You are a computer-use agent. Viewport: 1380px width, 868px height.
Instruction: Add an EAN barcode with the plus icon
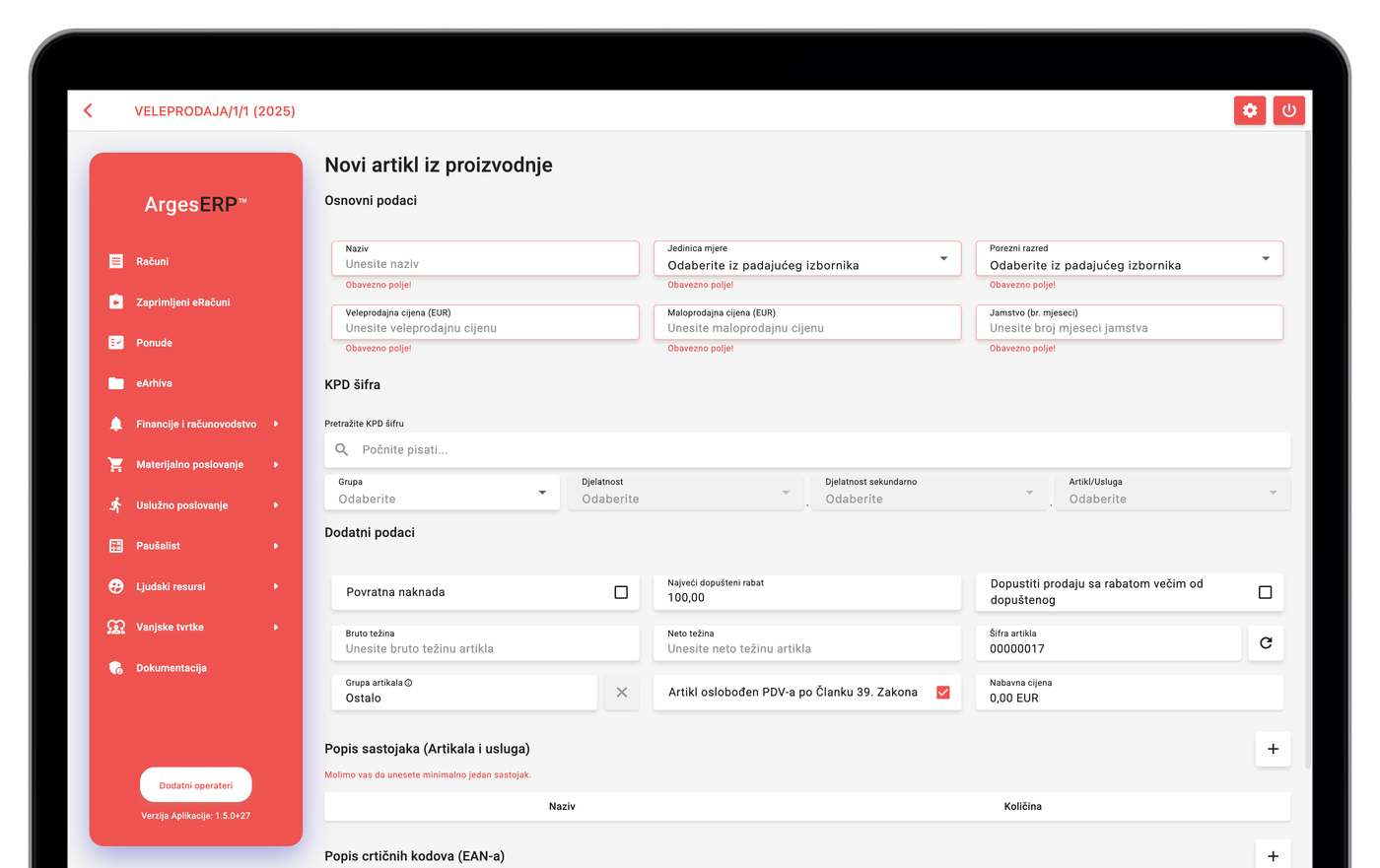(x=1273, y=856)
